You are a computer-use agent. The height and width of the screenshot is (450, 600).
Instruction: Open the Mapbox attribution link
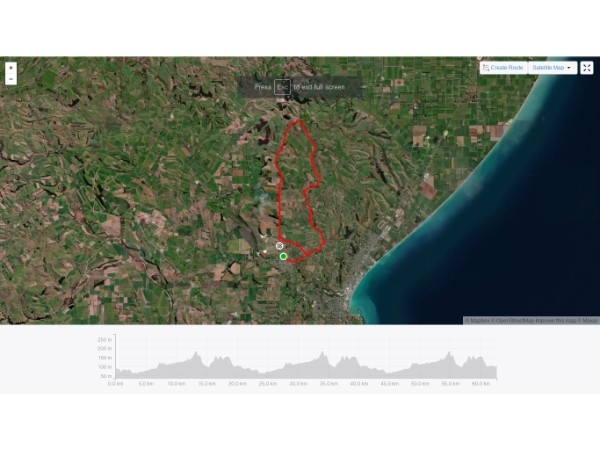[479, 321]
